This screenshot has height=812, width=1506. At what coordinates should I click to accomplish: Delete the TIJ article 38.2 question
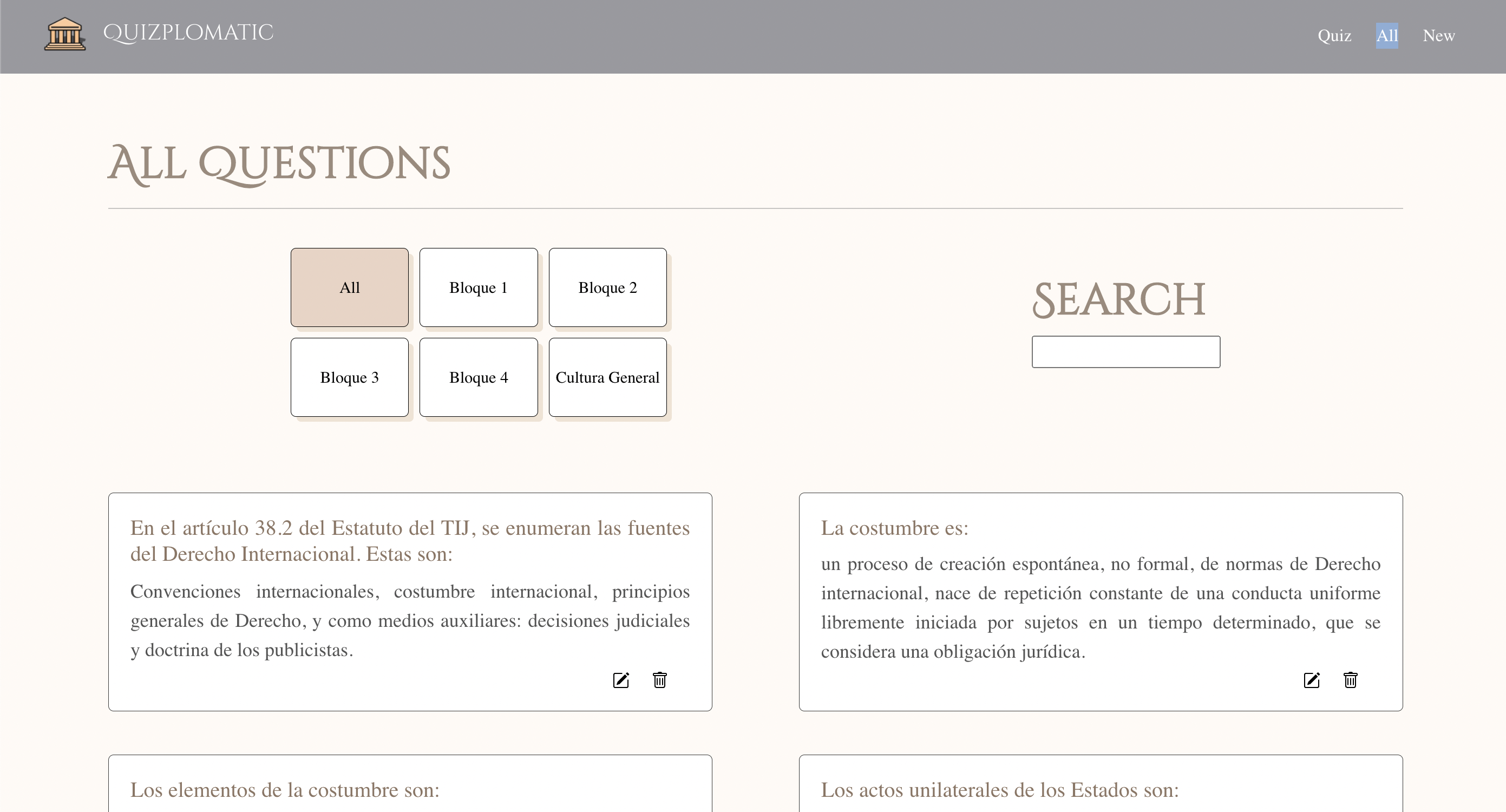coord(659,680)
